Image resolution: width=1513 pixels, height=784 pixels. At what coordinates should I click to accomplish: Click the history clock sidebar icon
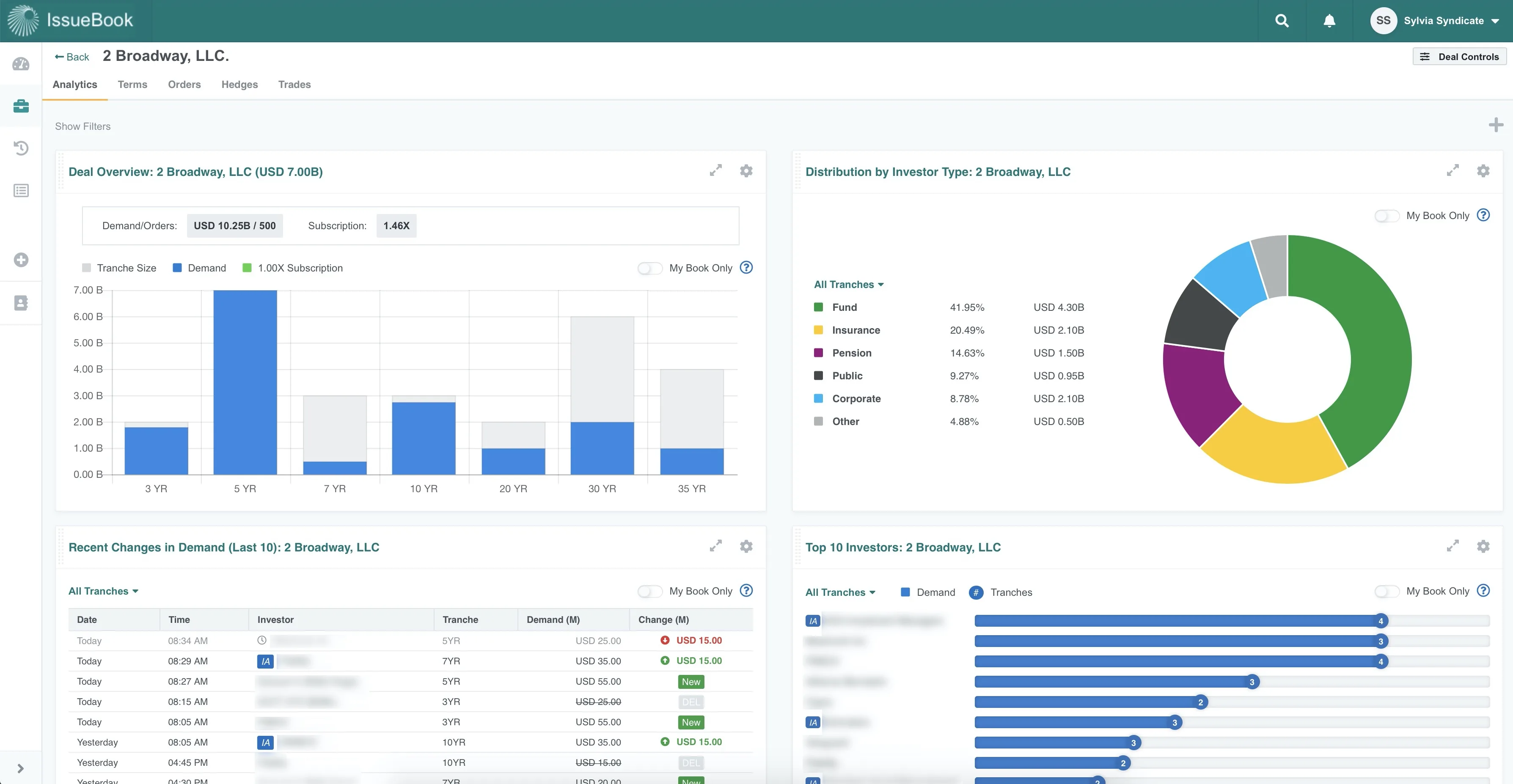point(21,148)
